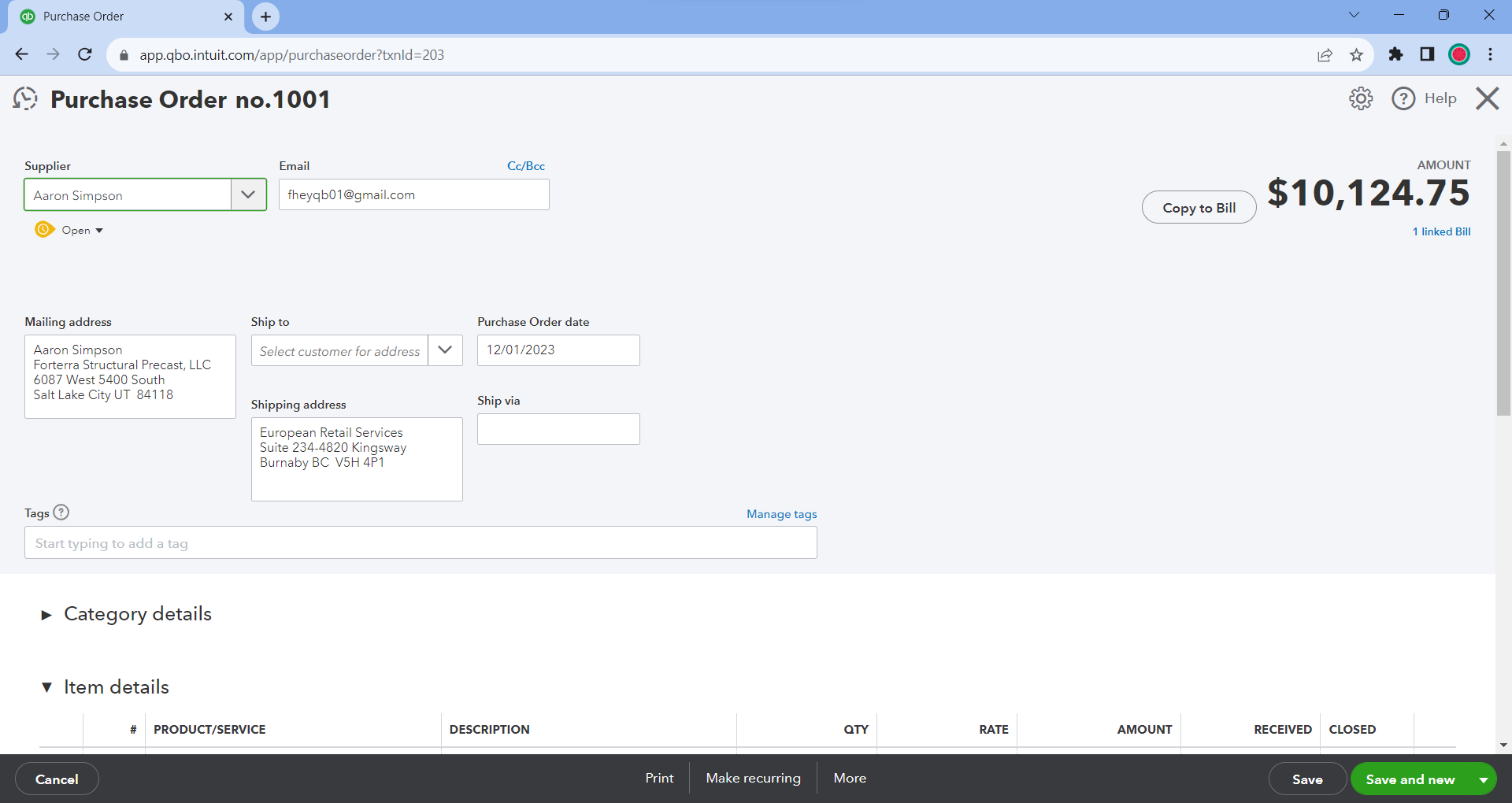The image size is (1512, 803).
Task: Close the purchase order form
Action: tap(1488, 98)
